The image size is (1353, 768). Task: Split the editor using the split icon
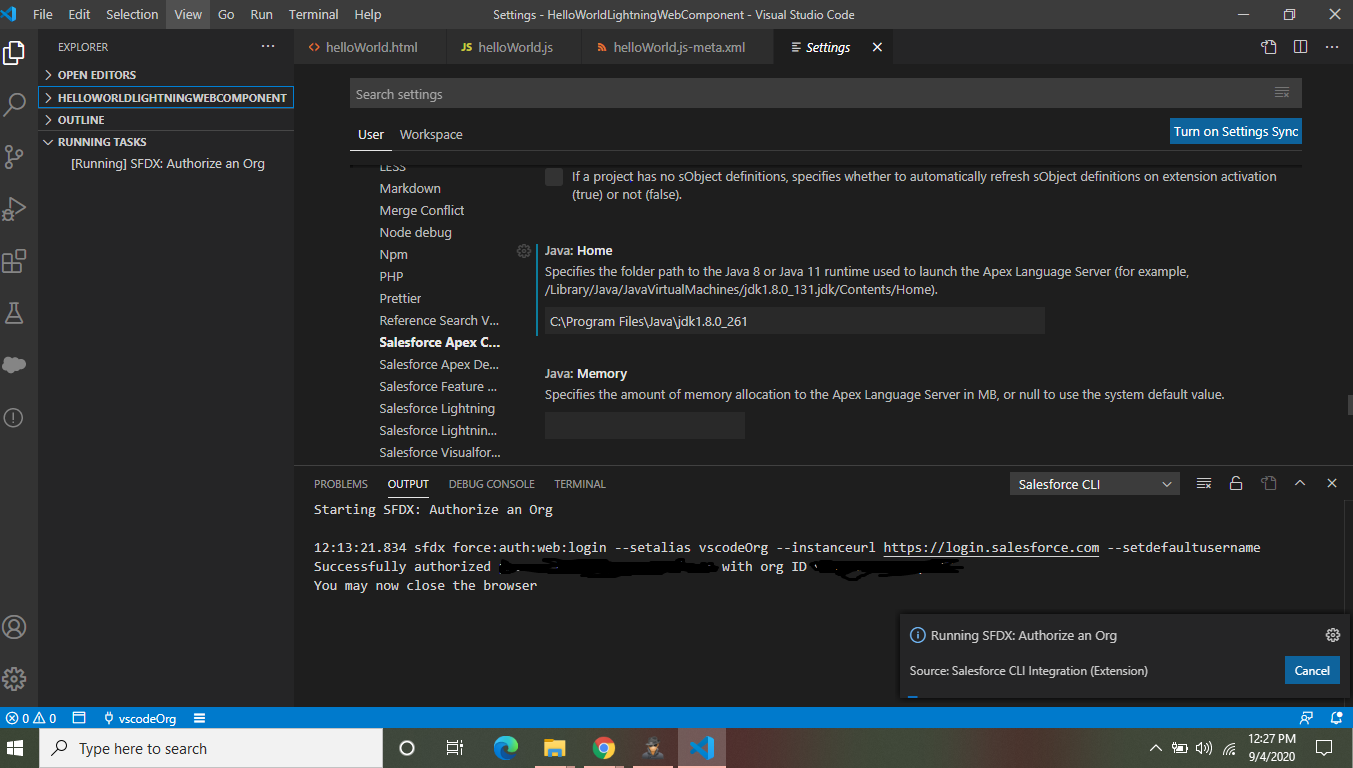(1298, 46)
